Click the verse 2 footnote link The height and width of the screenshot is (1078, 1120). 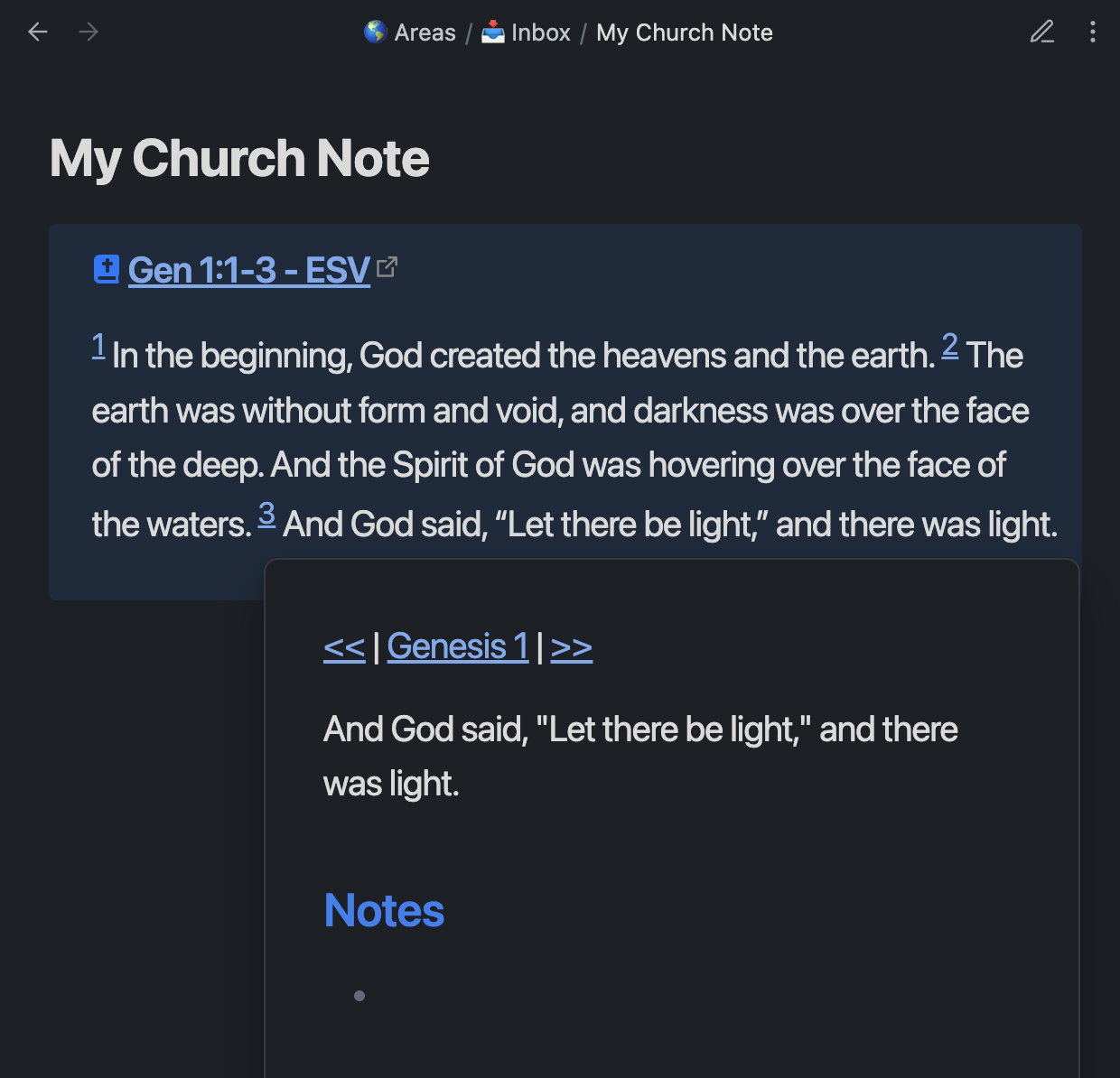pyautogui.click(x=949, y=346)
